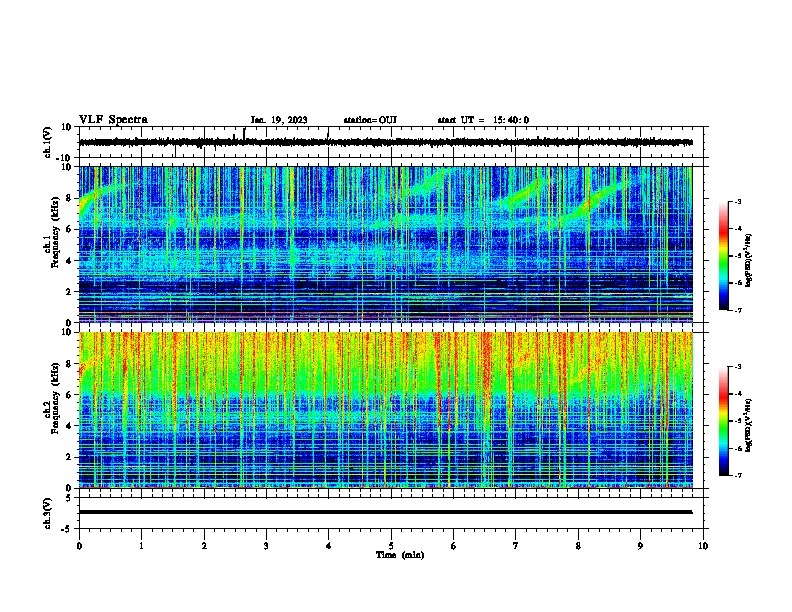Click the "VLF Spectra" title text

coord(113,119)
